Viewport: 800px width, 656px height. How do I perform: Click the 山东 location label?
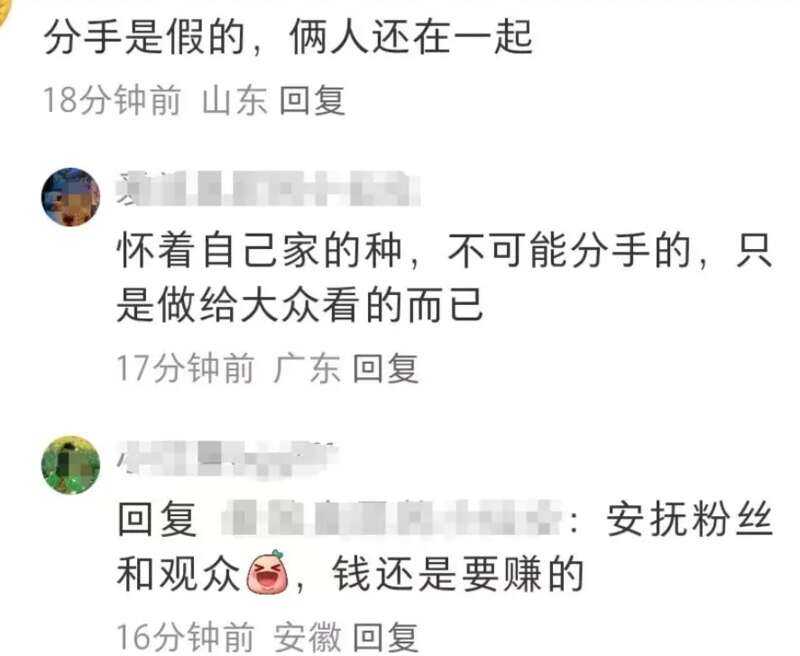235,100
